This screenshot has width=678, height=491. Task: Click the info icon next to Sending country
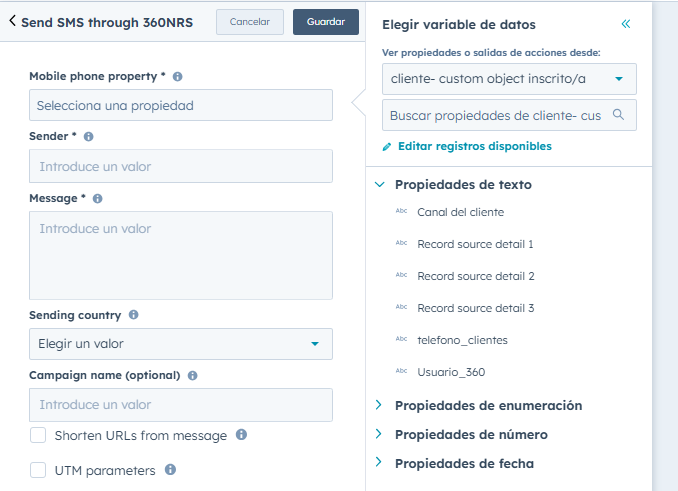[133, 315]
